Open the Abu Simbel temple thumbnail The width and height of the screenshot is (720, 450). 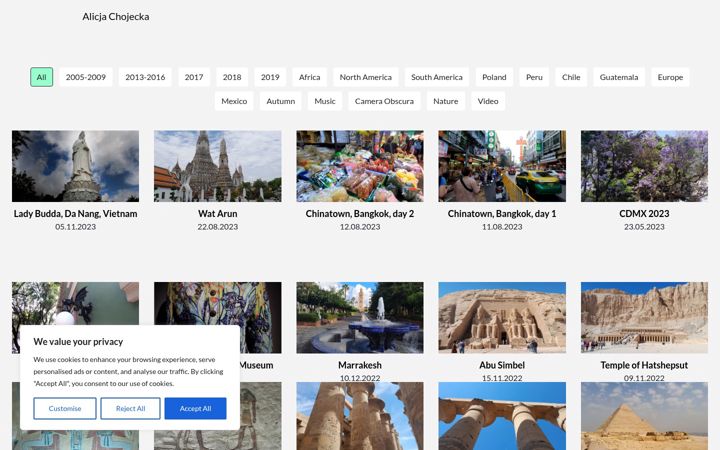(502, 317)
